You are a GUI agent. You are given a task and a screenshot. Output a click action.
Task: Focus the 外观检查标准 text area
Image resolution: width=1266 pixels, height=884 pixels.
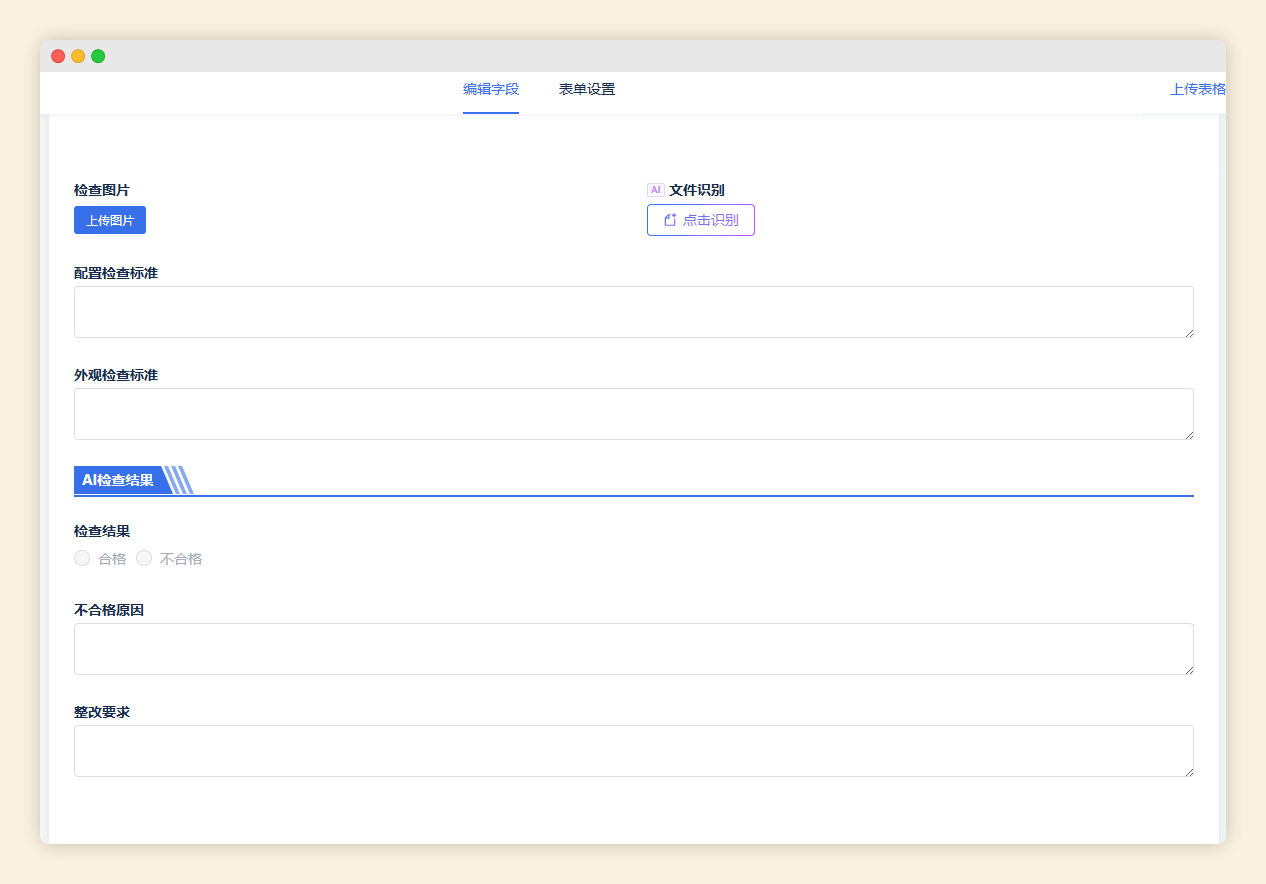click(x=634, y=414)
